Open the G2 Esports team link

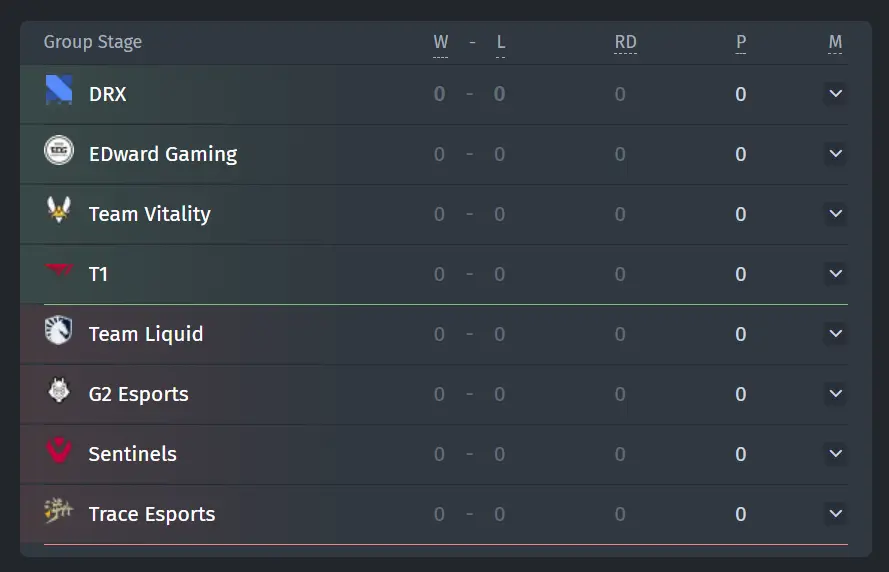tap(139, 394)
